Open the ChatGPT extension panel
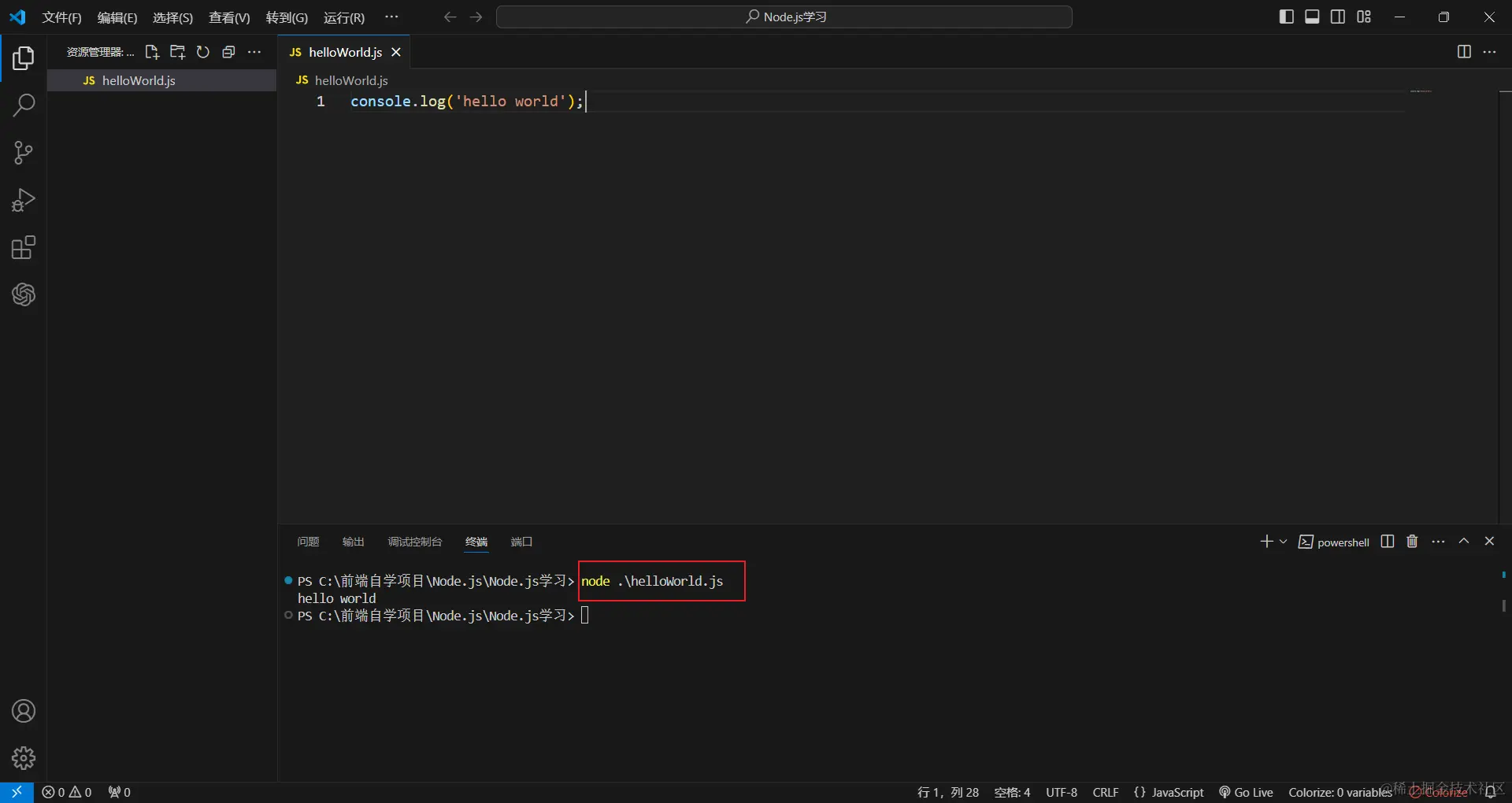Image resolution: width=1512 pixels, height=803 pixels. tap(24, 294)
